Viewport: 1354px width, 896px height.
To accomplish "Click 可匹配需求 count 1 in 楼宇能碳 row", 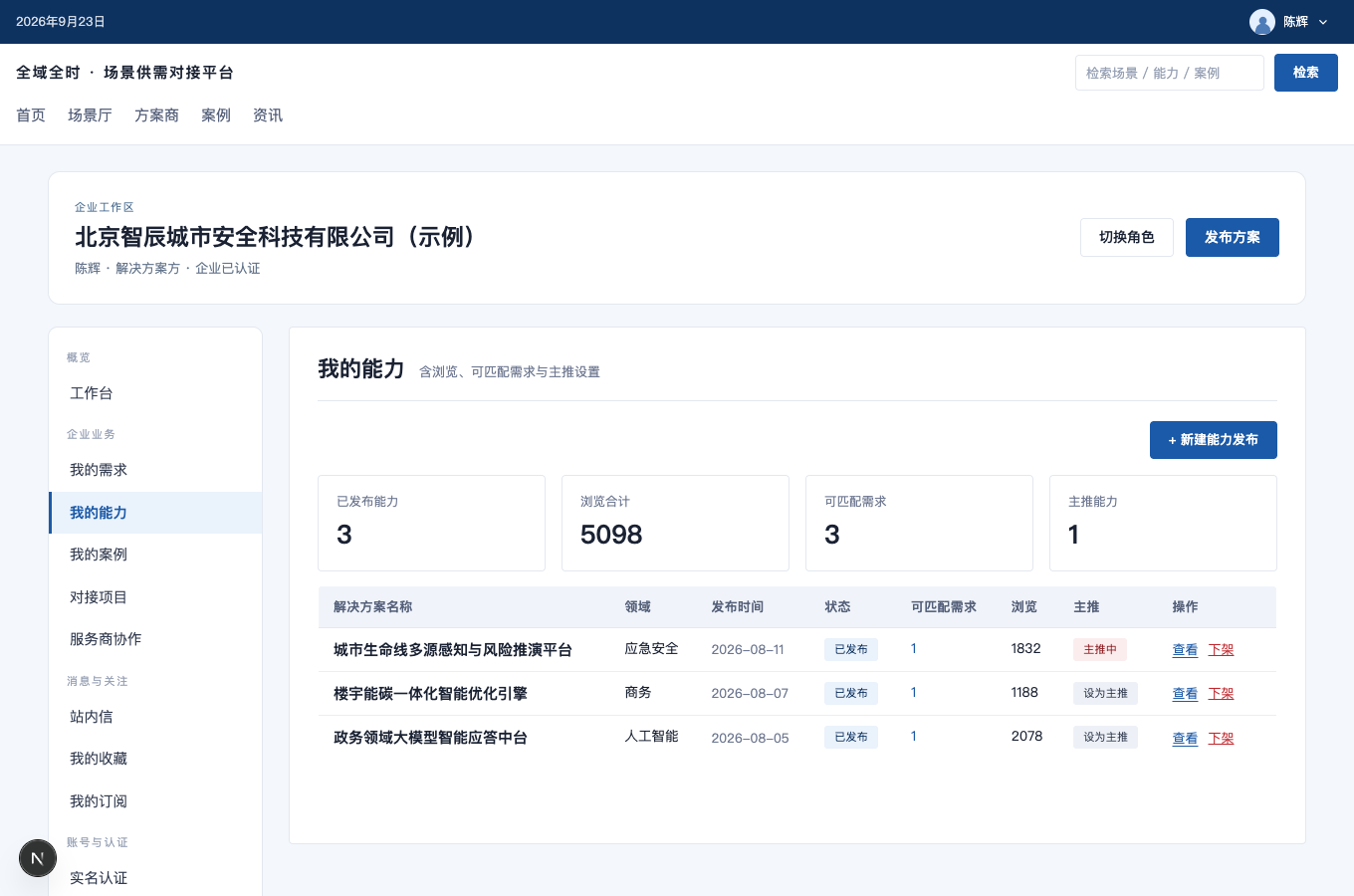I will (x=914, y=692).
